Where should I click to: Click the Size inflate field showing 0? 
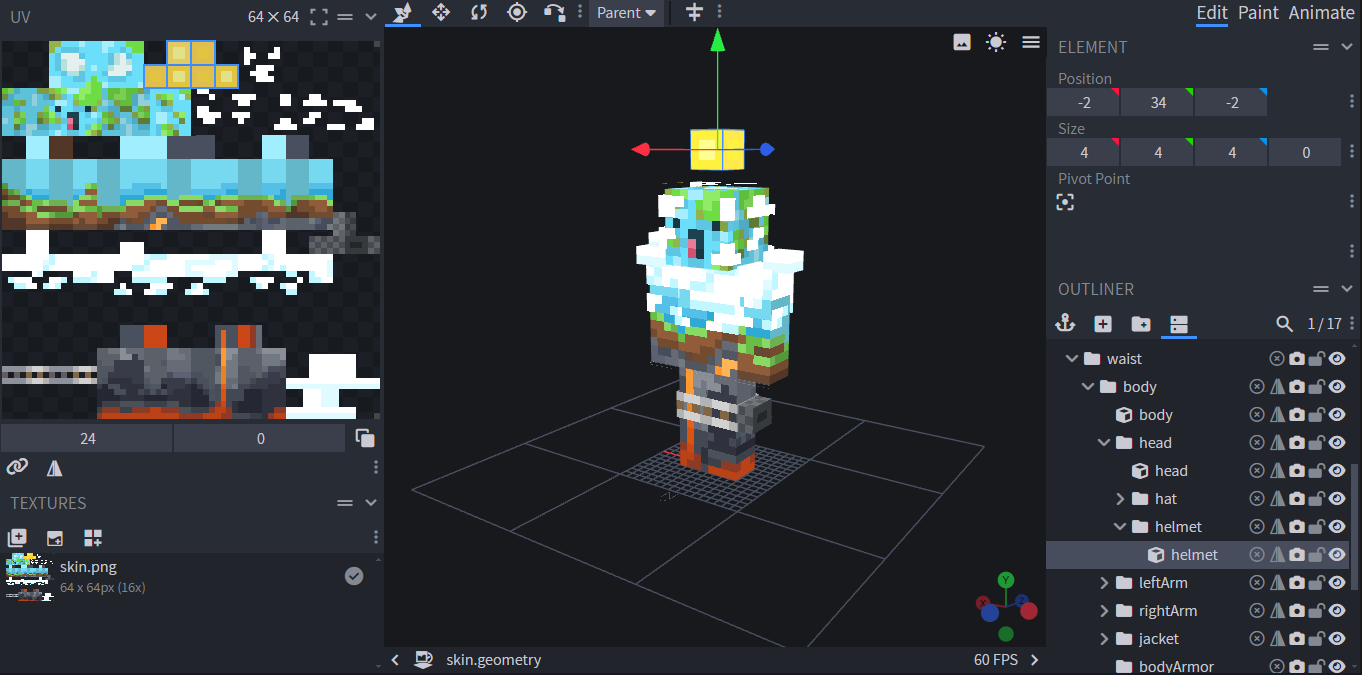[x=1306, y=152]
